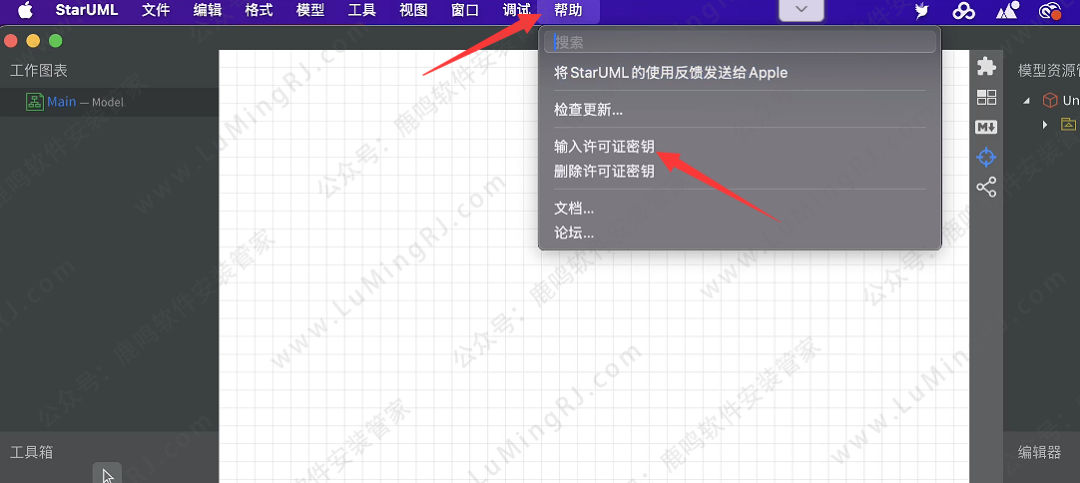Viewport: 1080px width, 483px height.
Task: Click the green diagram icon beside Main
Action: coord(34,102)
